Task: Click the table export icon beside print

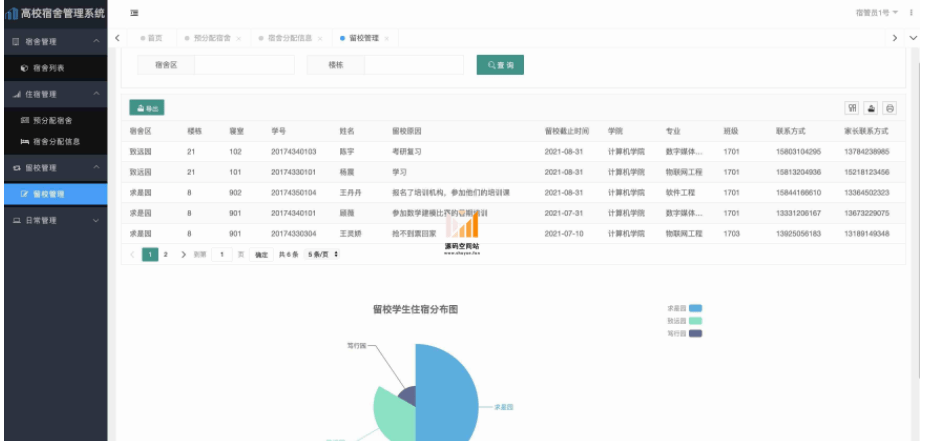Action: point(871,108)
